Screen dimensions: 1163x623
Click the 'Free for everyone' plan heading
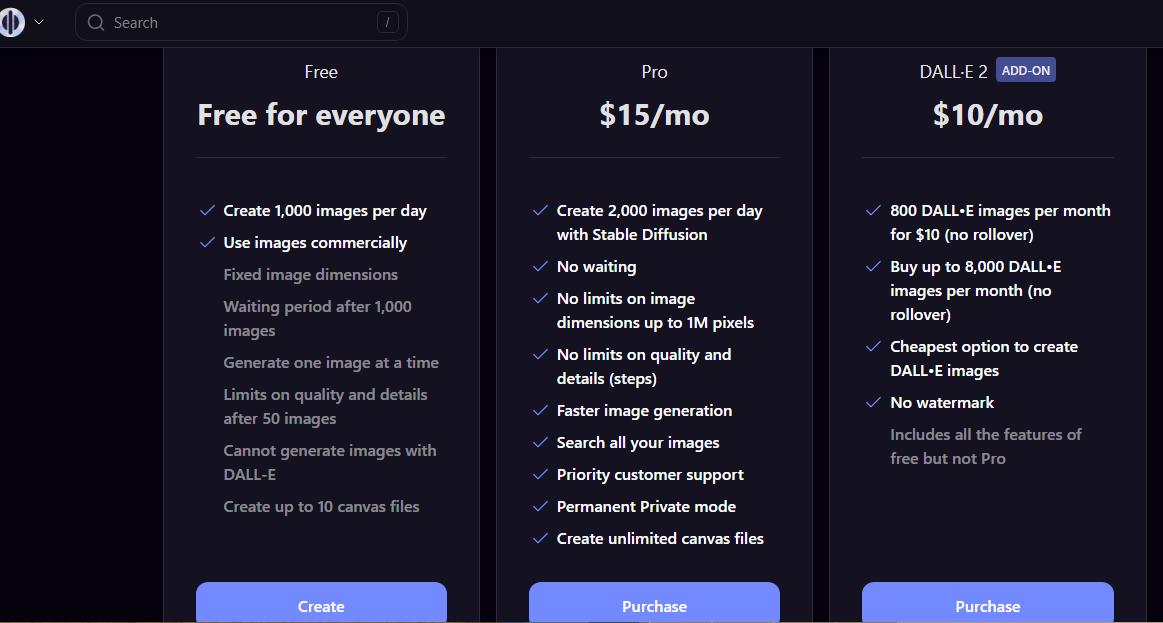(321, 115)
